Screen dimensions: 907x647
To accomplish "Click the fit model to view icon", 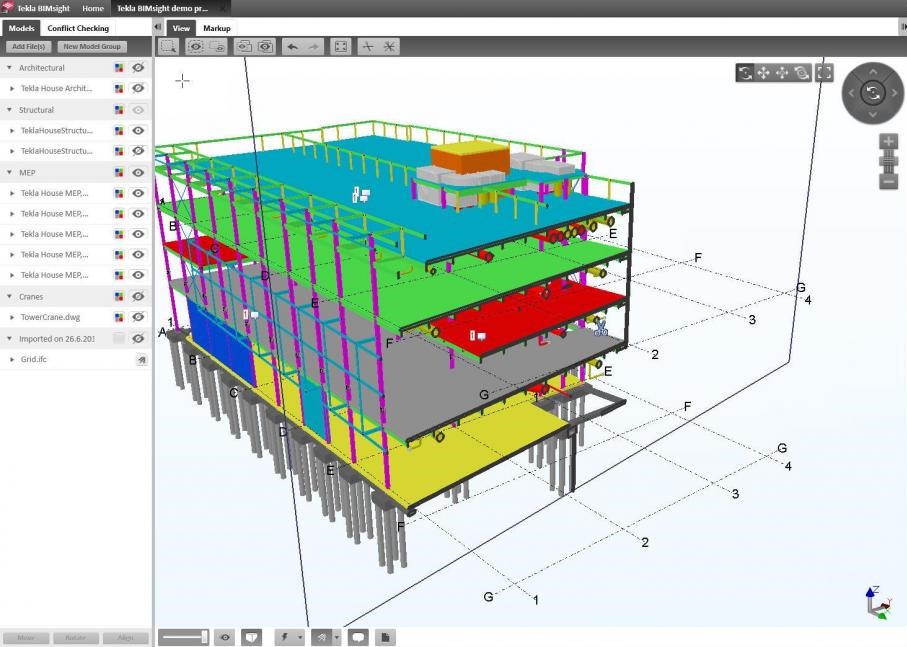I will click(341, 47).
